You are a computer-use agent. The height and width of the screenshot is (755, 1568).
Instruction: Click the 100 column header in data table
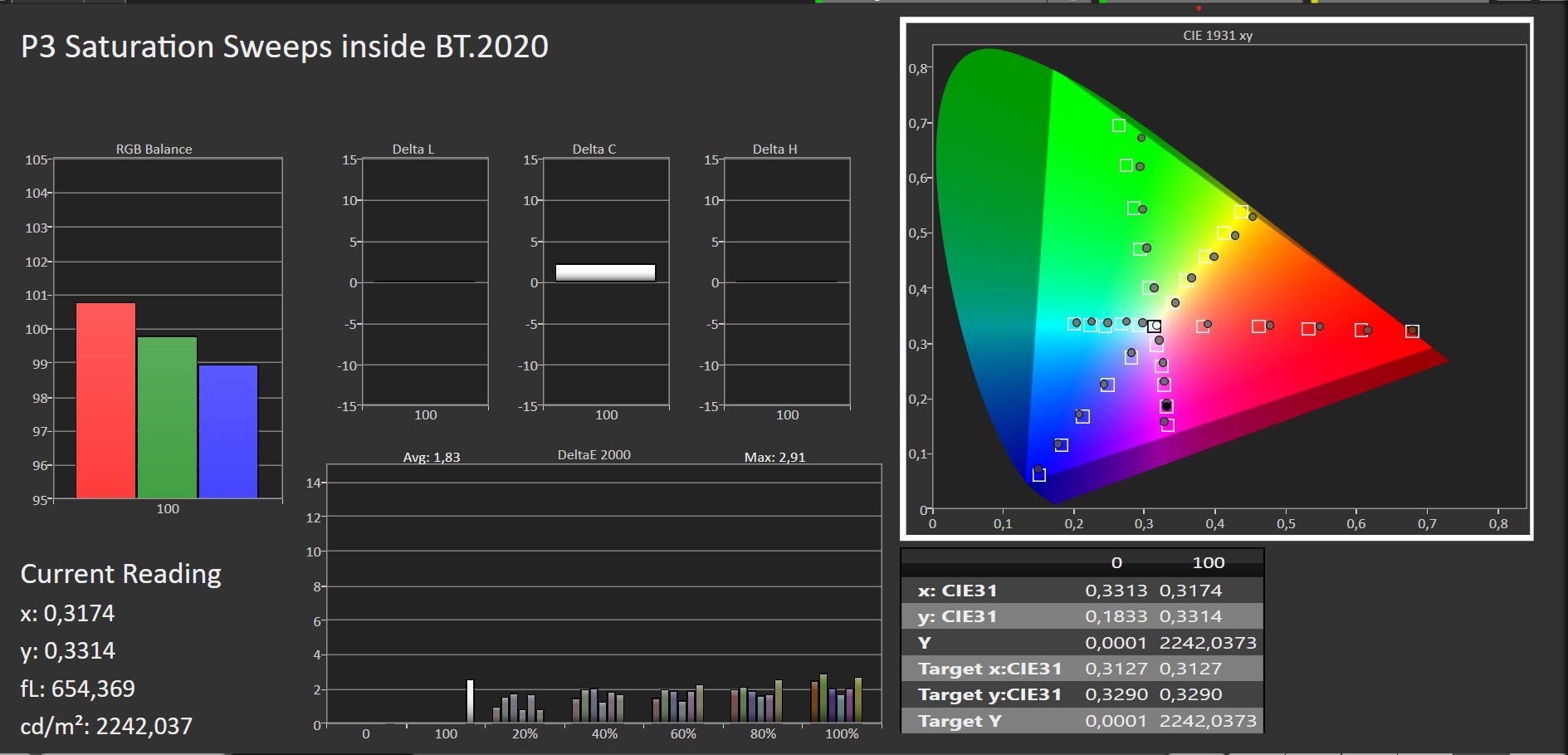[1209, 563]
